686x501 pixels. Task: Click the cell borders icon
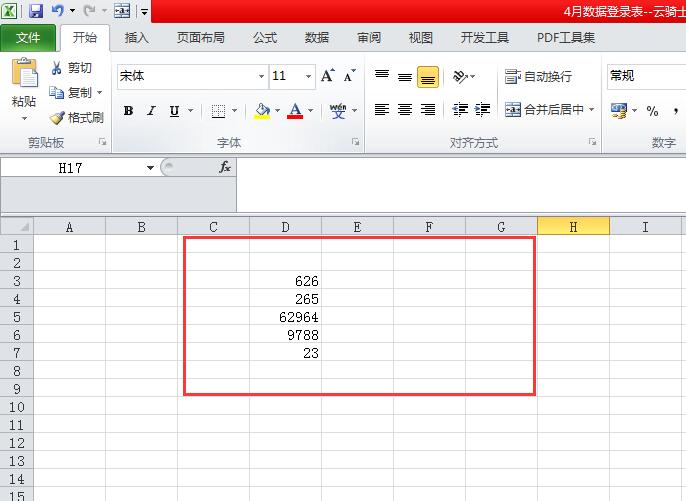218,111
